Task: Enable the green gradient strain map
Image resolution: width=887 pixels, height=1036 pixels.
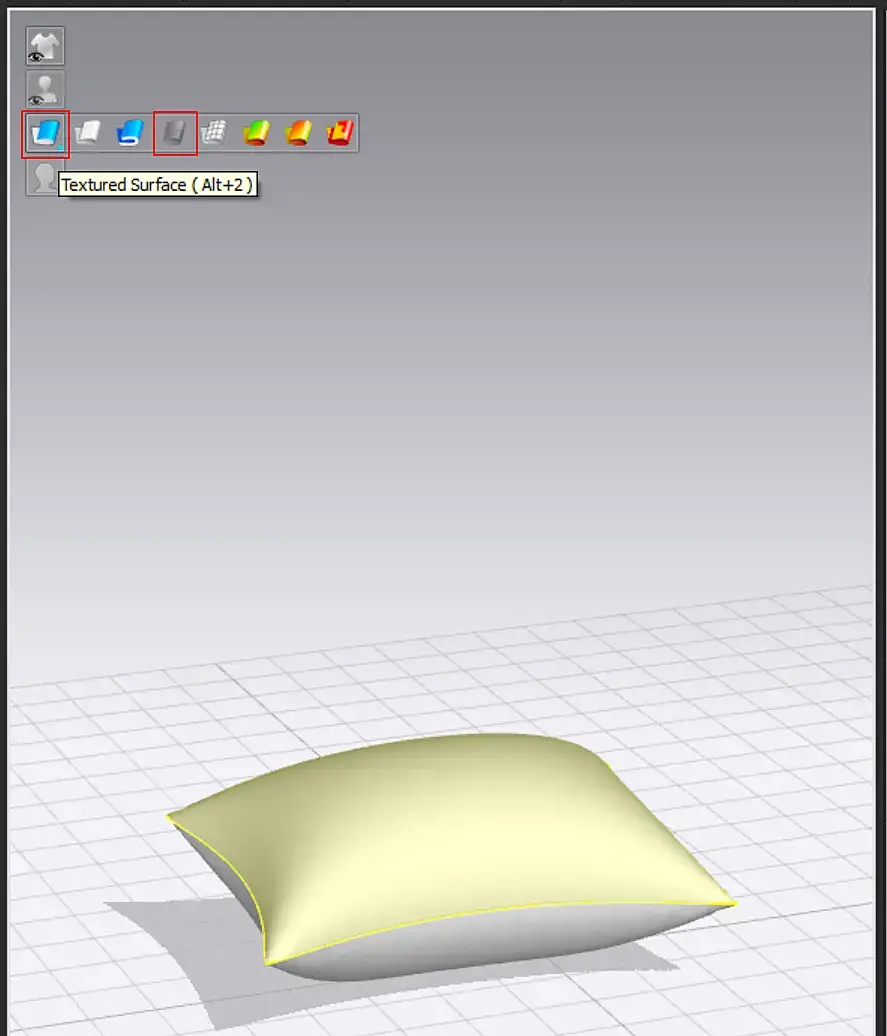Action: (x=256, y=133)
